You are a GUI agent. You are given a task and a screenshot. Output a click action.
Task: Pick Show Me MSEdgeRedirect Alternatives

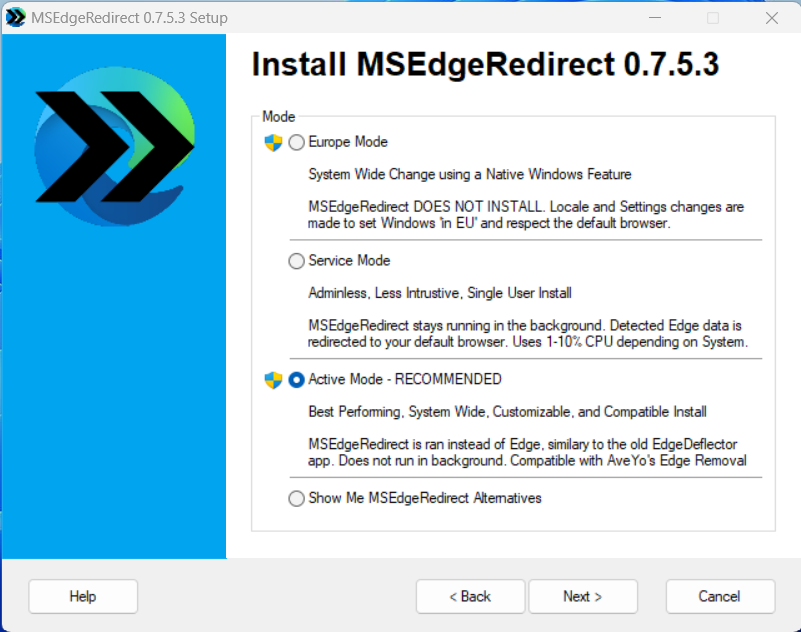click(x=297, y=498)
